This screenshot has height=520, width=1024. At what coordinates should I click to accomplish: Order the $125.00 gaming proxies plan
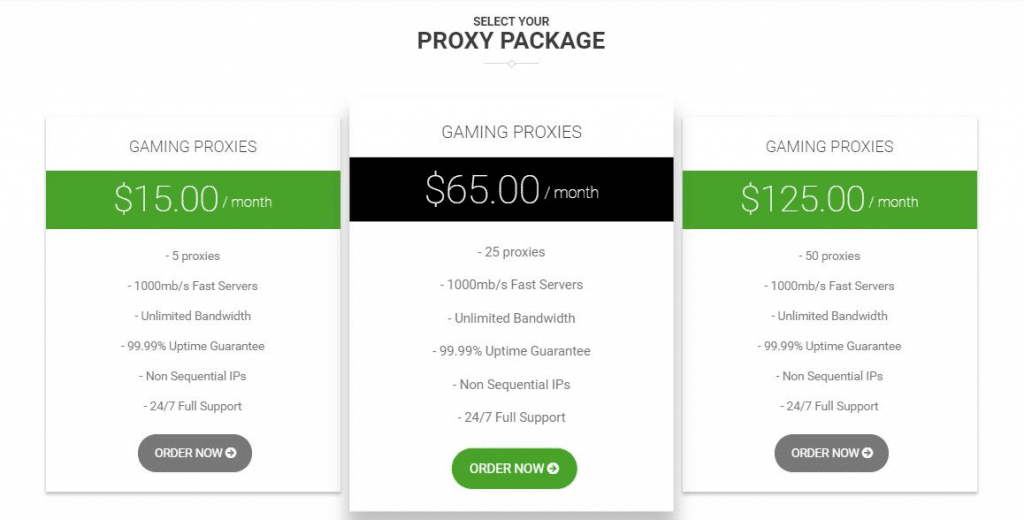(x=831, y=453)
